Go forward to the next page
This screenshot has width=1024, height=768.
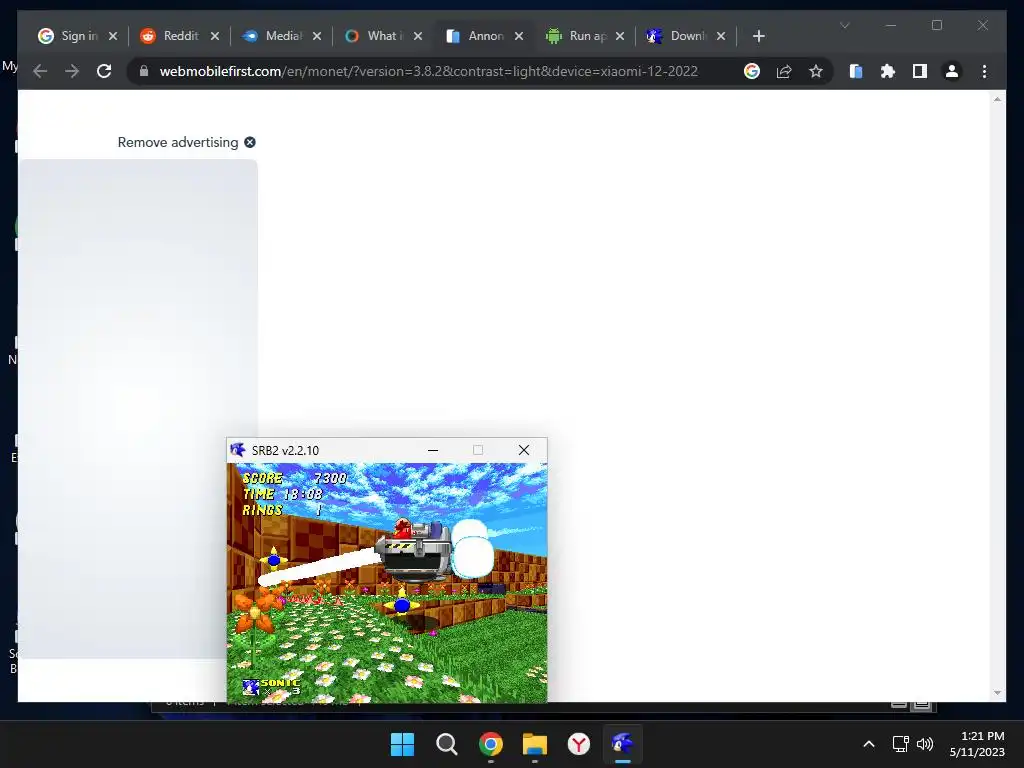click(72, 71)
